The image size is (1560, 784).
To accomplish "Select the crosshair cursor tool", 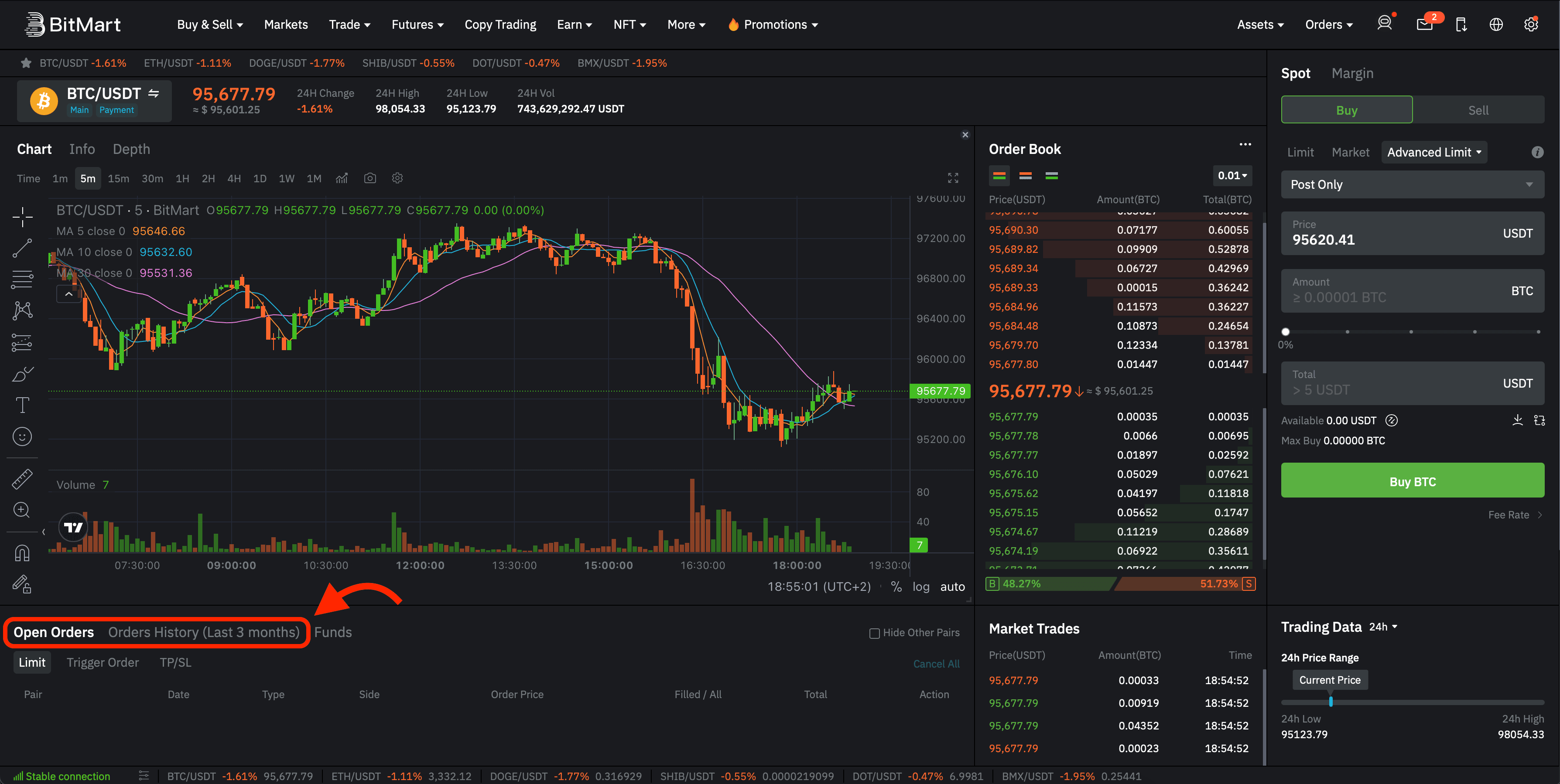I will [22, 217].
